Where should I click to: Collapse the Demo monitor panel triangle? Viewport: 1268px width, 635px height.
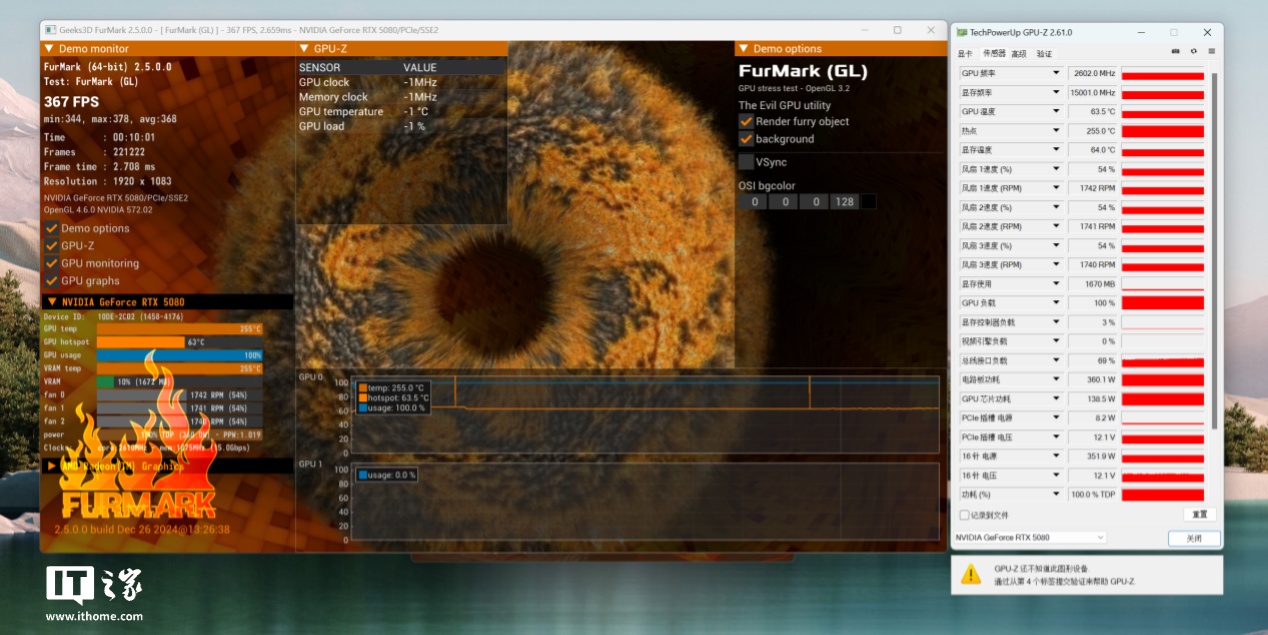(48, 49)
